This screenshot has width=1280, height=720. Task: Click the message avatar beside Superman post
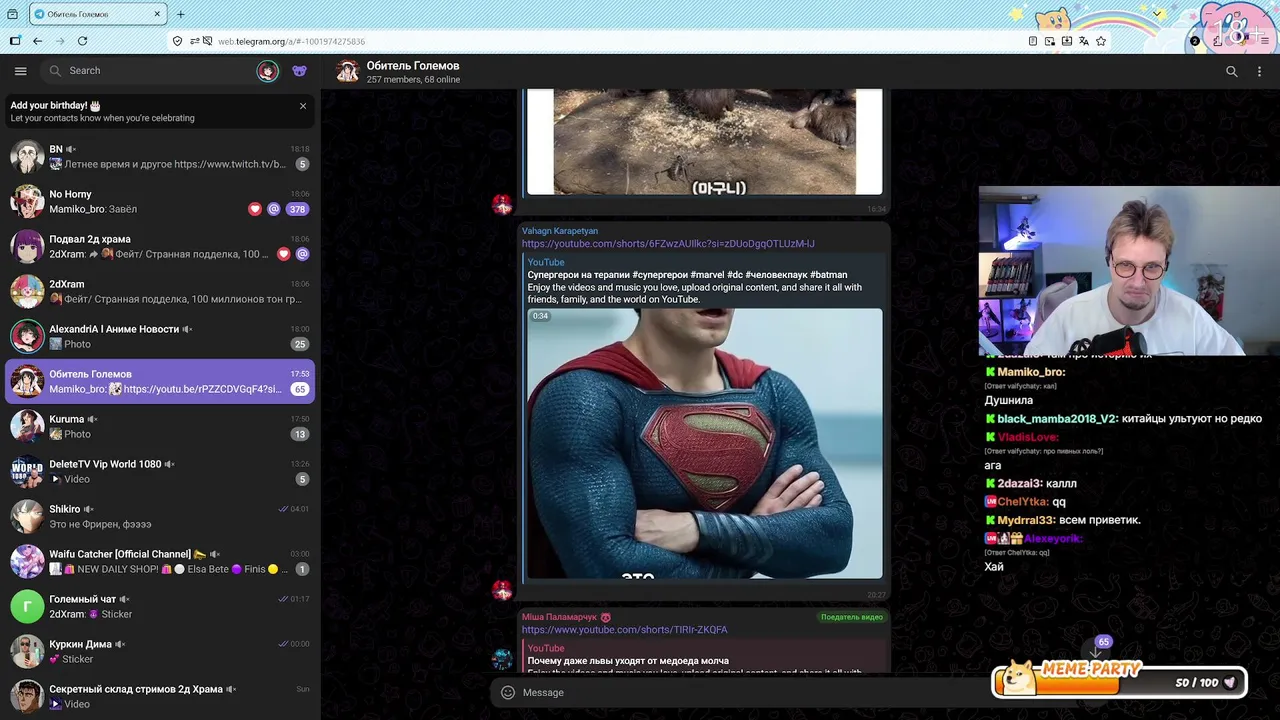[502, 590]
